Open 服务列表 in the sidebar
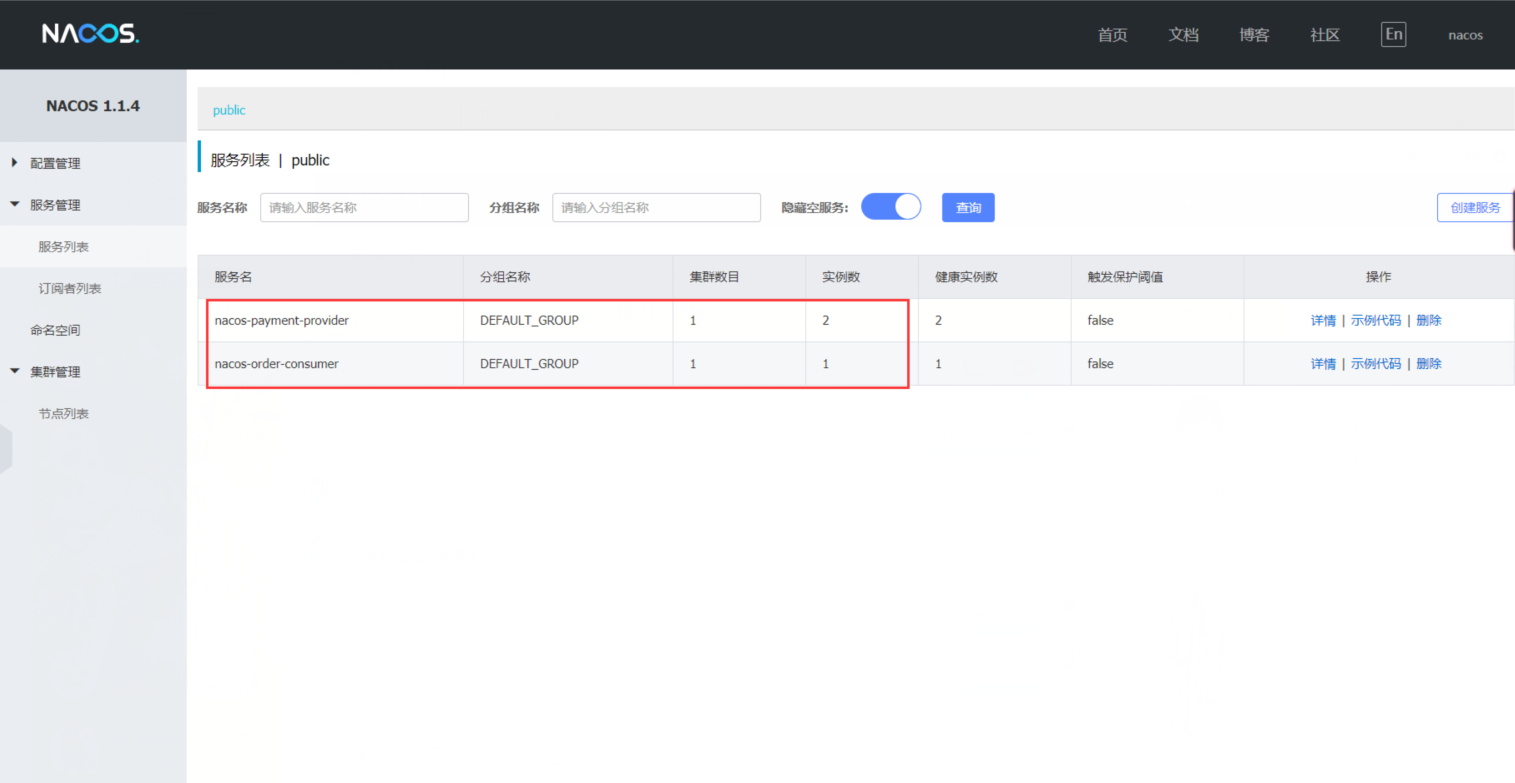 (64, 247)
